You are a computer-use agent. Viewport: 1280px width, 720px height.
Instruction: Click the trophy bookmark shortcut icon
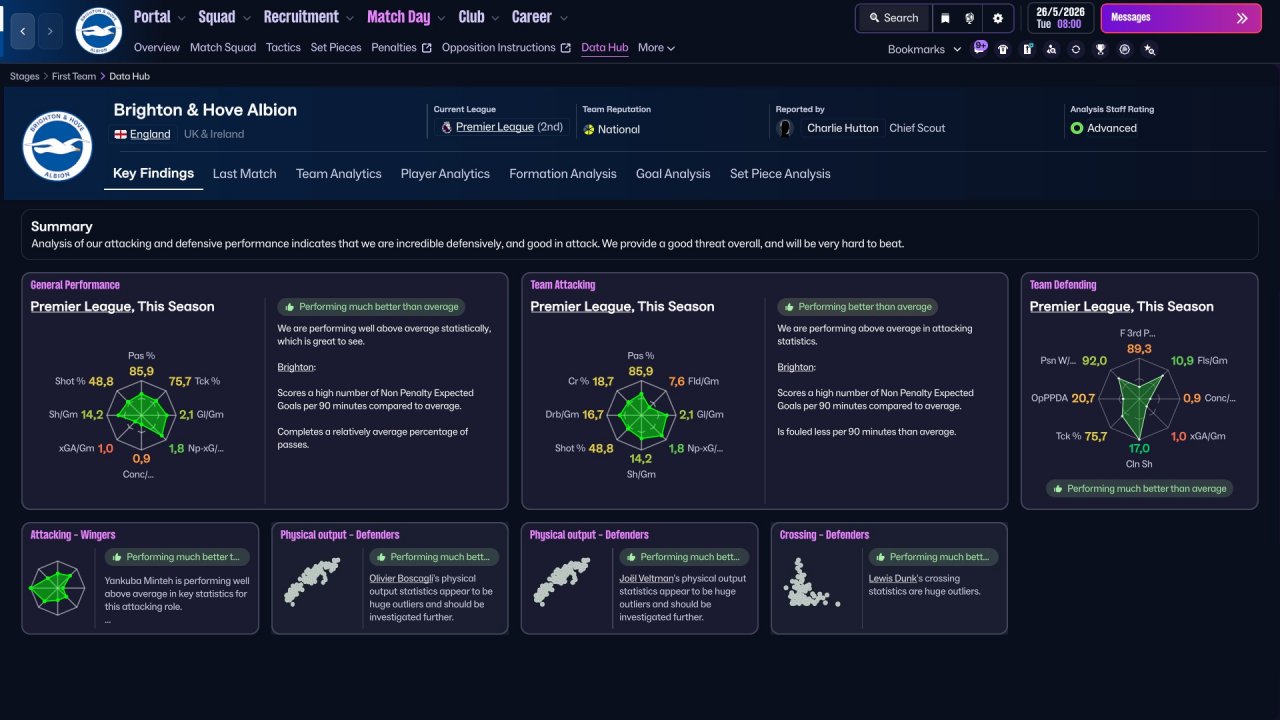1100,49
